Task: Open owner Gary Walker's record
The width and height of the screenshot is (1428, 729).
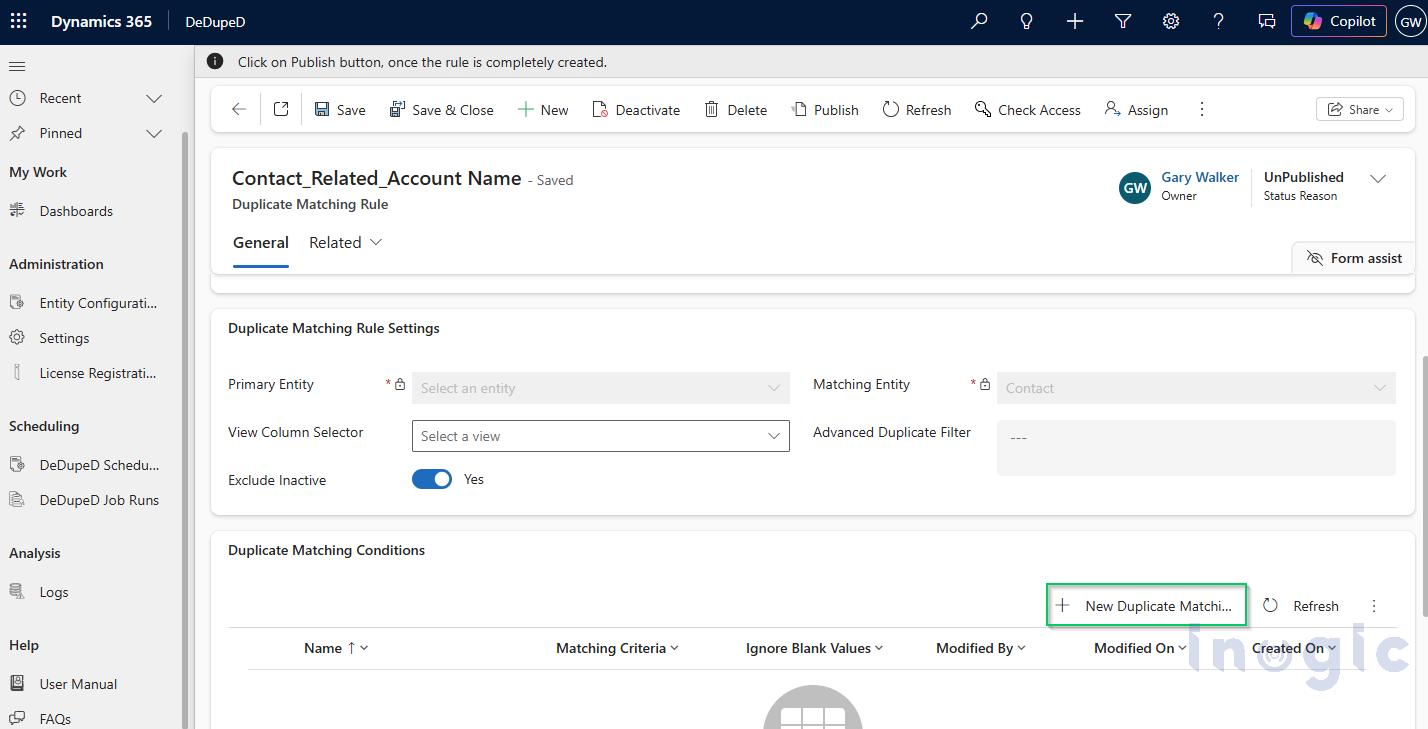Action: pos(1199,177)
